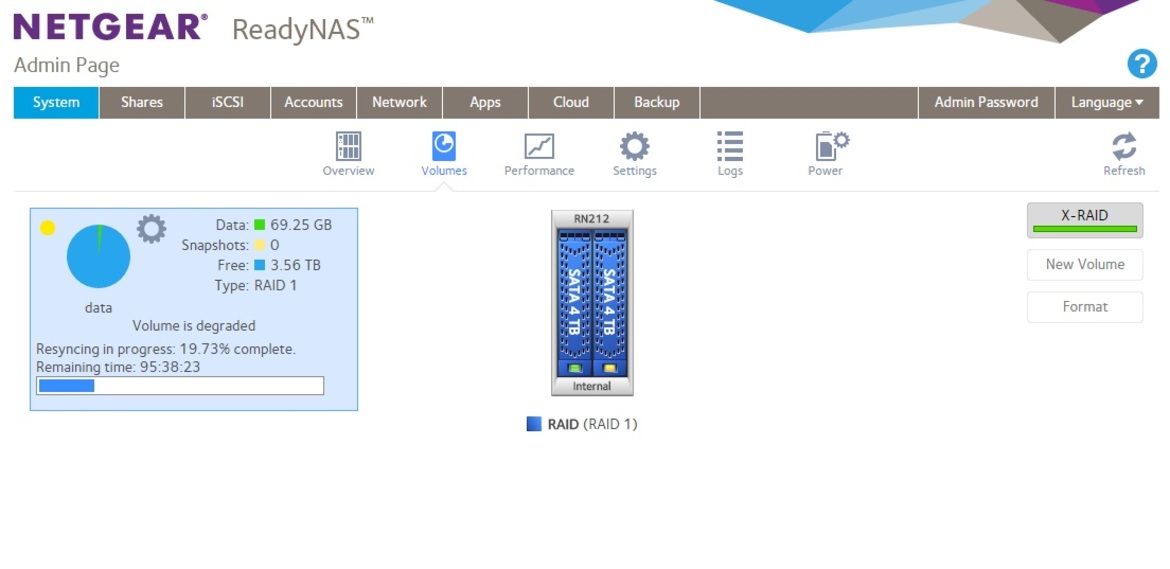
Task: Click the Internal label under disks
Action: [592, 386]
